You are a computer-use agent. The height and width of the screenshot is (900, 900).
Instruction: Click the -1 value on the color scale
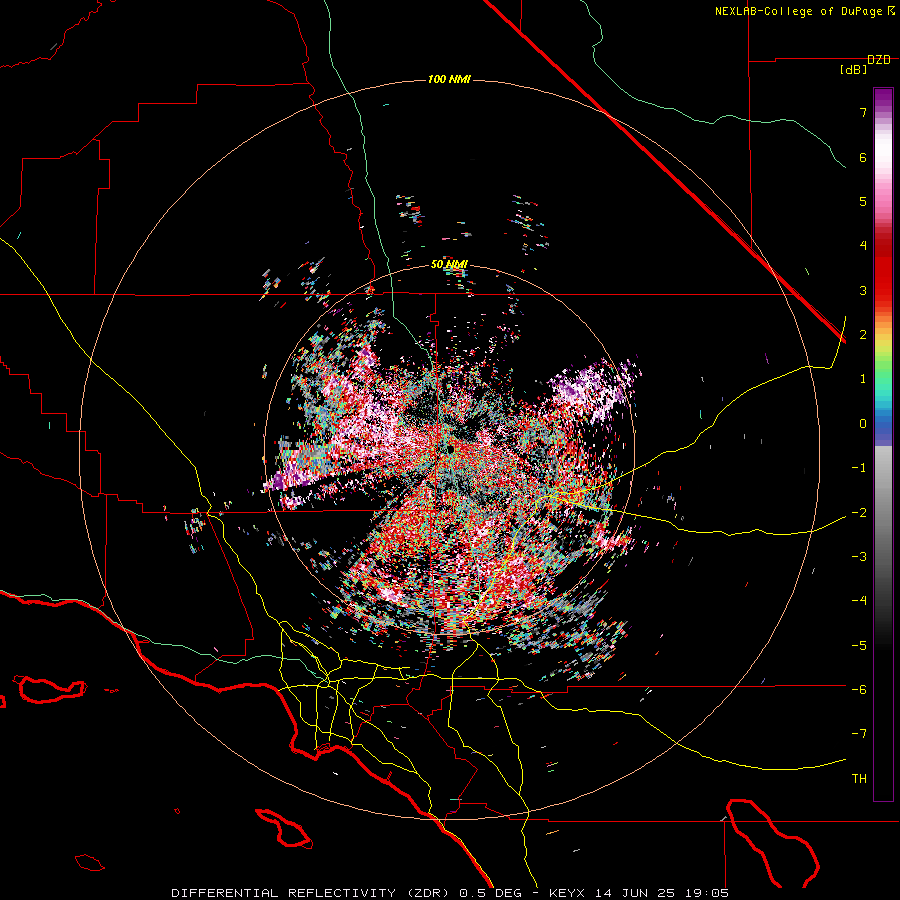coord(859,468)
